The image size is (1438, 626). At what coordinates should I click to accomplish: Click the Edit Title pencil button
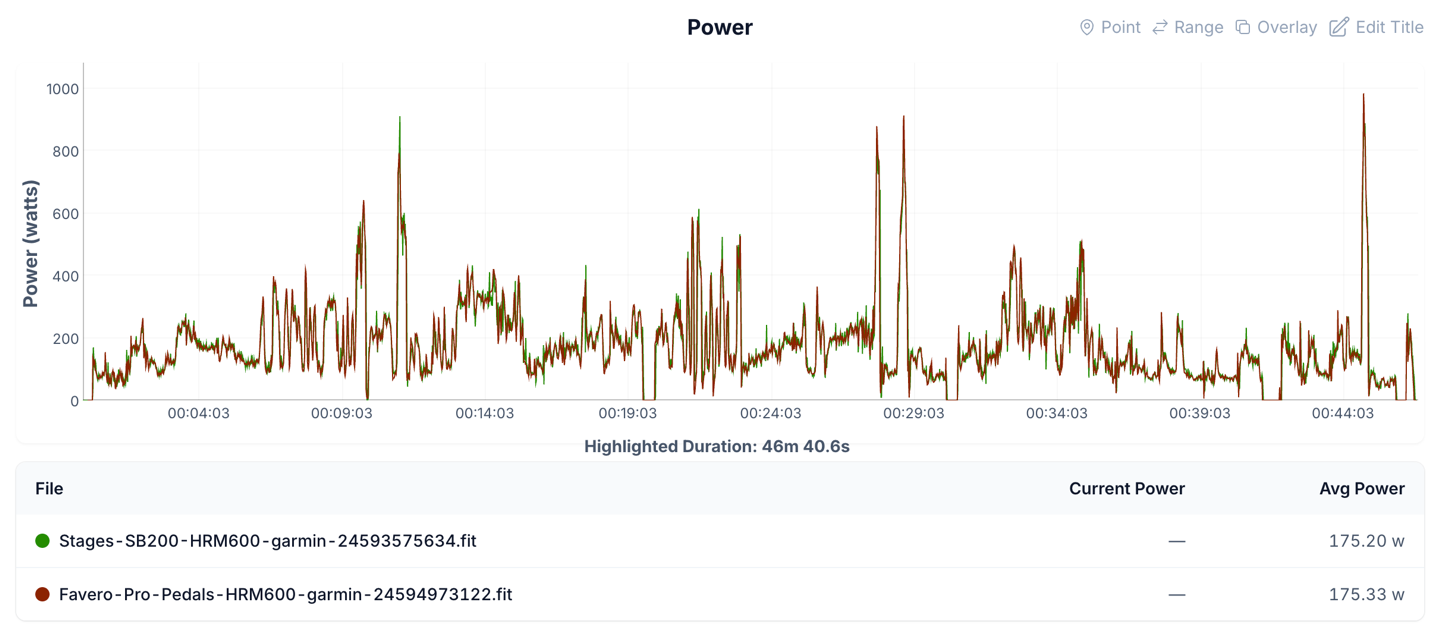1376,27
